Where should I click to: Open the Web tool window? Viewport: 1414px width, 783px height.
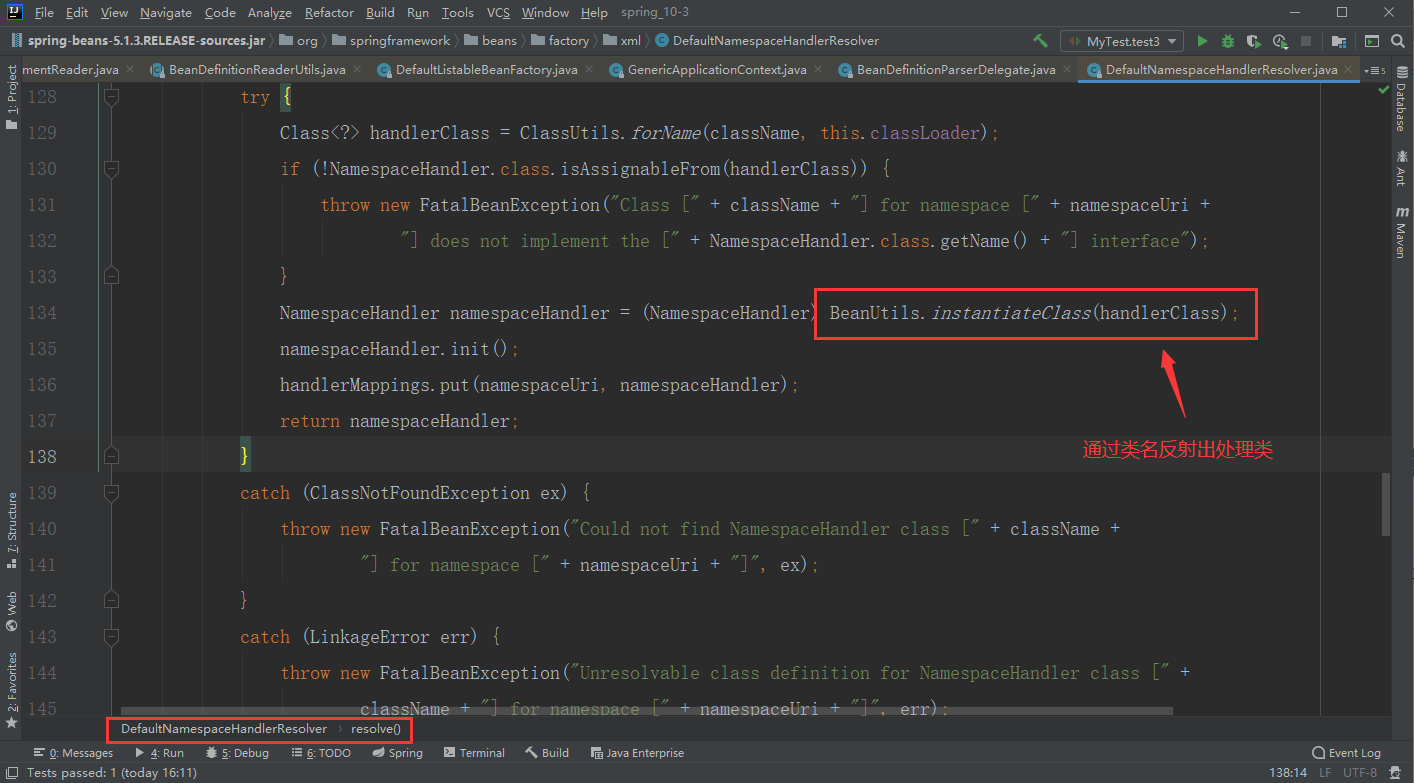click(12, 611)
